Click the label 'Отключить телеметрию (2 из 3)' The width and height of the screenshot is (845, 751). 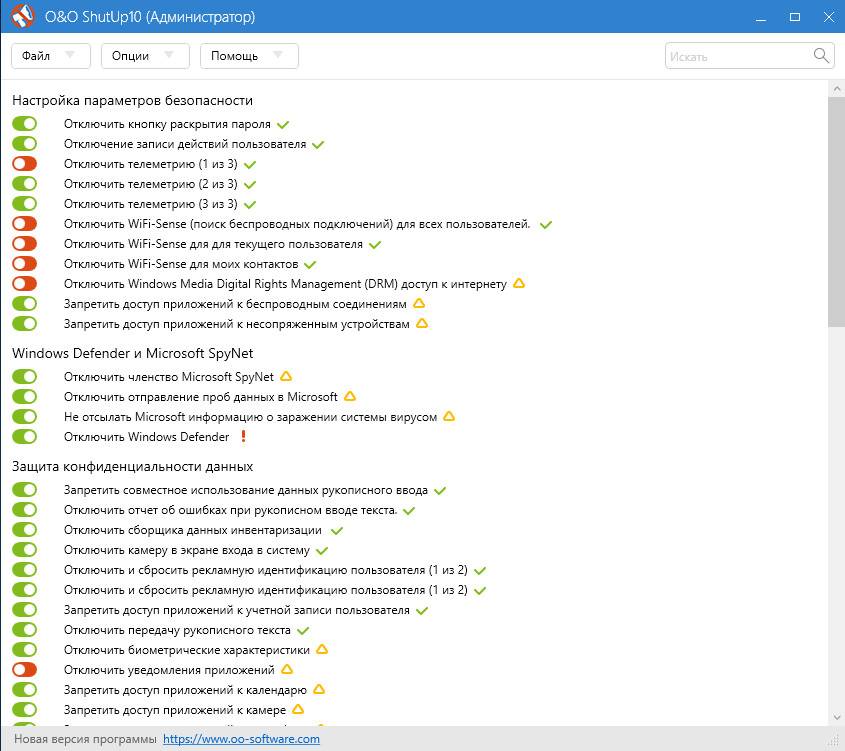coord(151,184)
